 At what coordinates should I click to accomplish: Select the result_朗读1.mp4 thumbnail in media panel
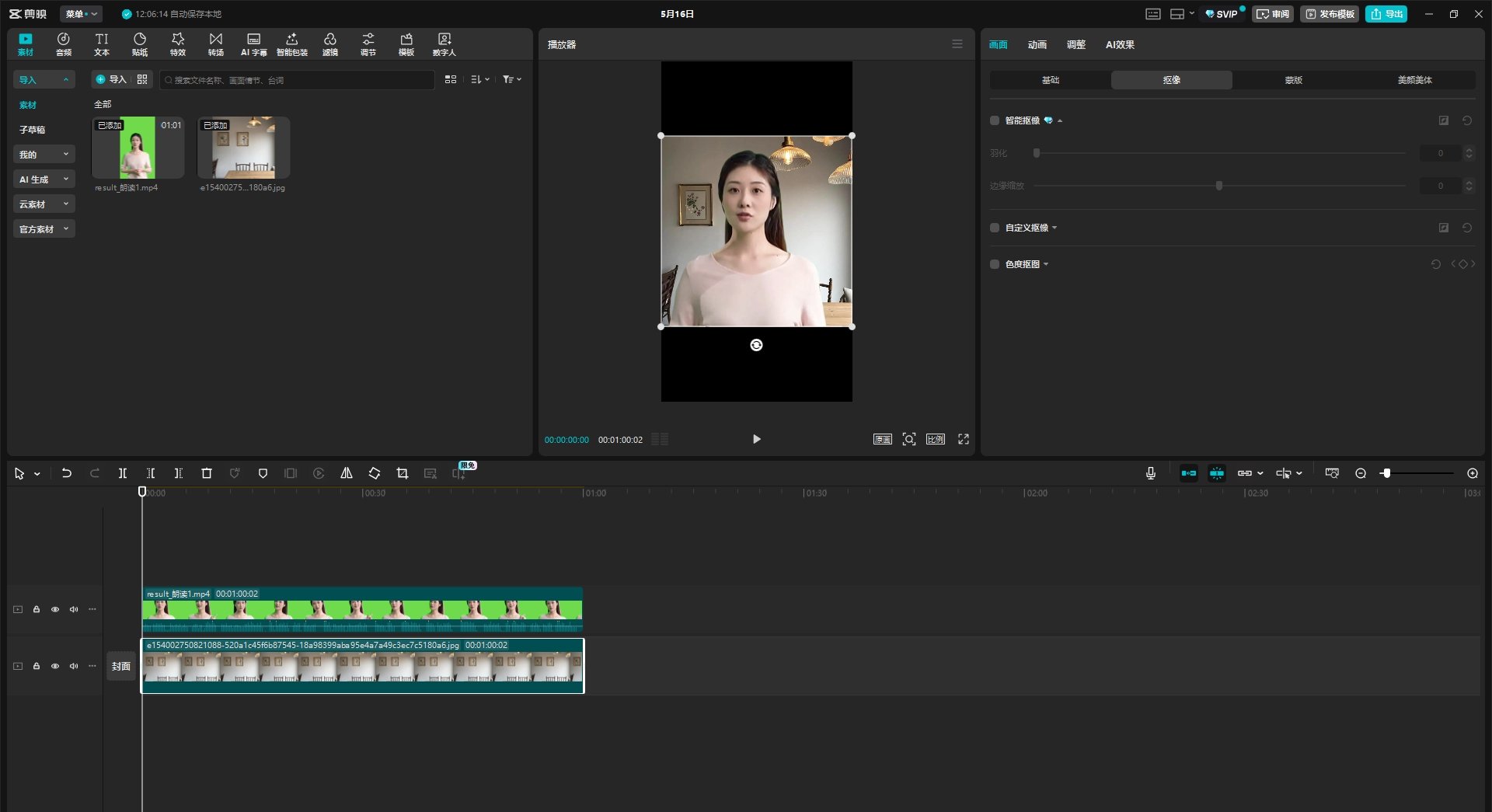[x=138, y=148]
